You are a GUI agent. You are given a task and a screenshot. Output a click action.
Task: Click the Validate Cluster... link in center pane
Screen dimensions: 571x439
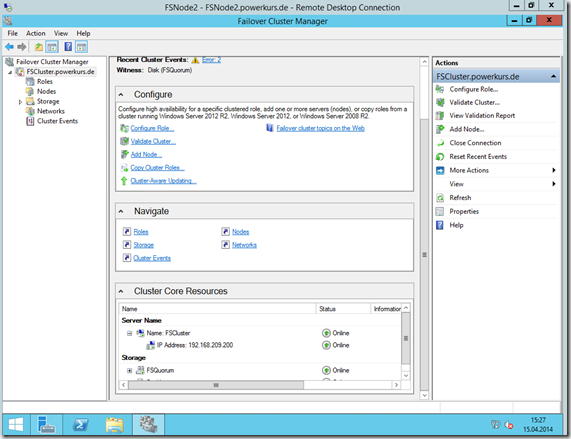pyautogui.click(x=153, y=141)
